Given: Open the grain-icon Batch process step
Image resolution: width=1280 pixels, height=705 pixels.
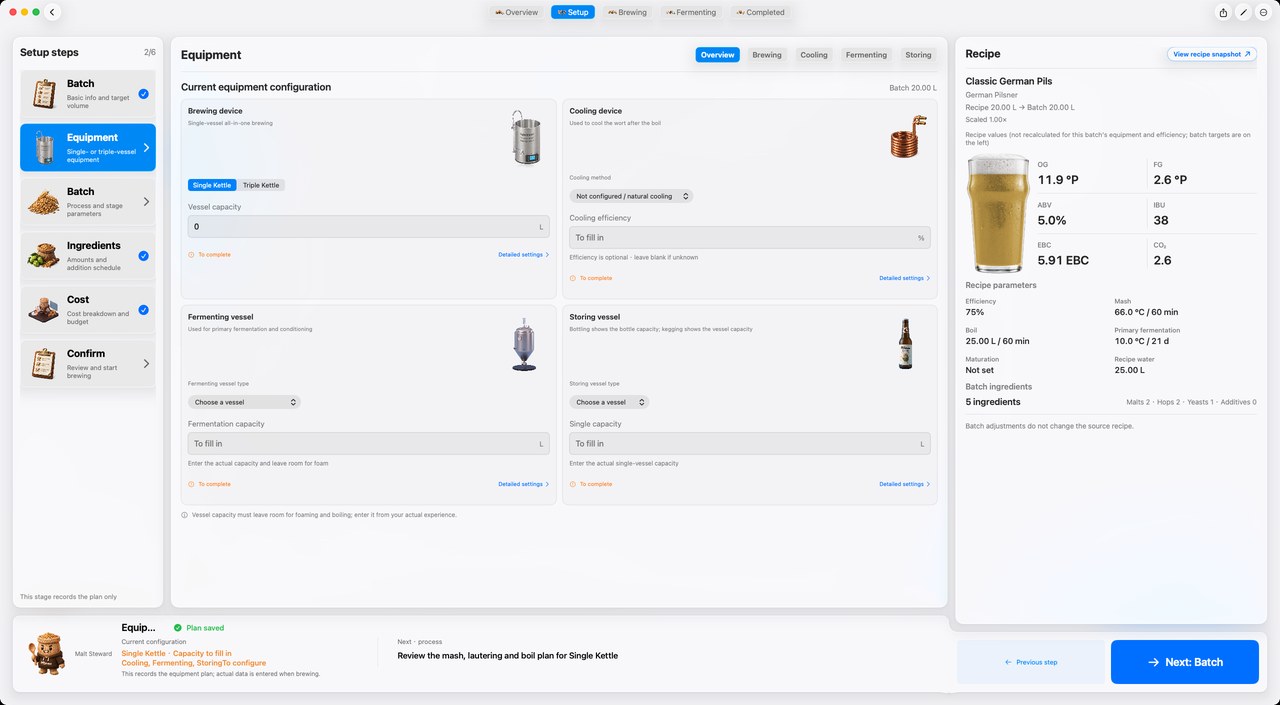Looking at the screenshot, I should pyautogui.click(x=44, y=202).
